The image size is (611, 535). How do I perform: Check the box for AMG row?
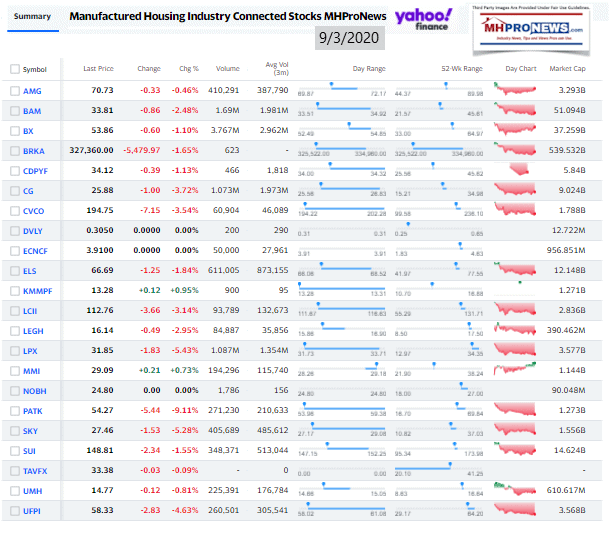[x=14, y=90]
